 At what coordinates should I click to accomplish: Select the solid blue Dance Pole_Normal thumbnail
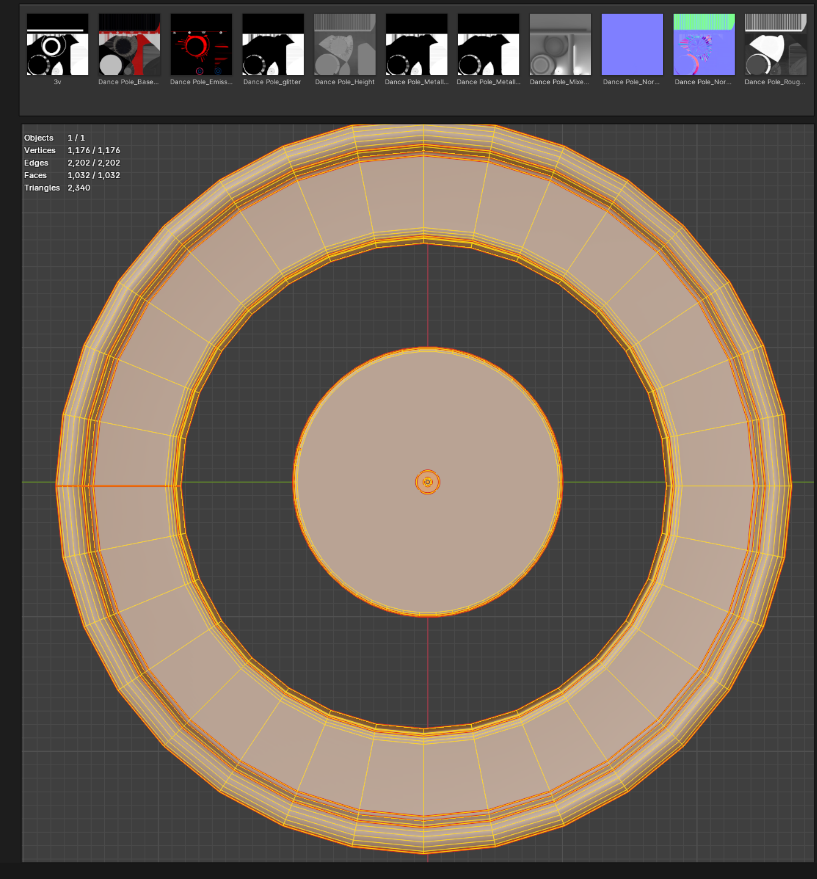coord(632,44)
